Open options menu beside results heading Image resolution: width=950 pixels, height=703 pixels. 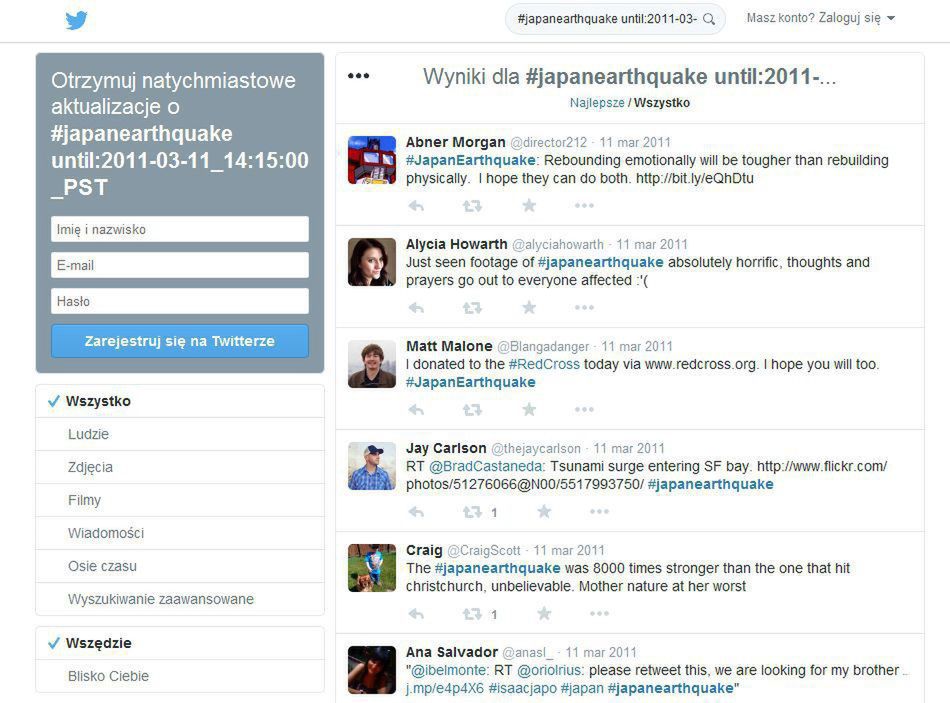(x=359, y=76)
